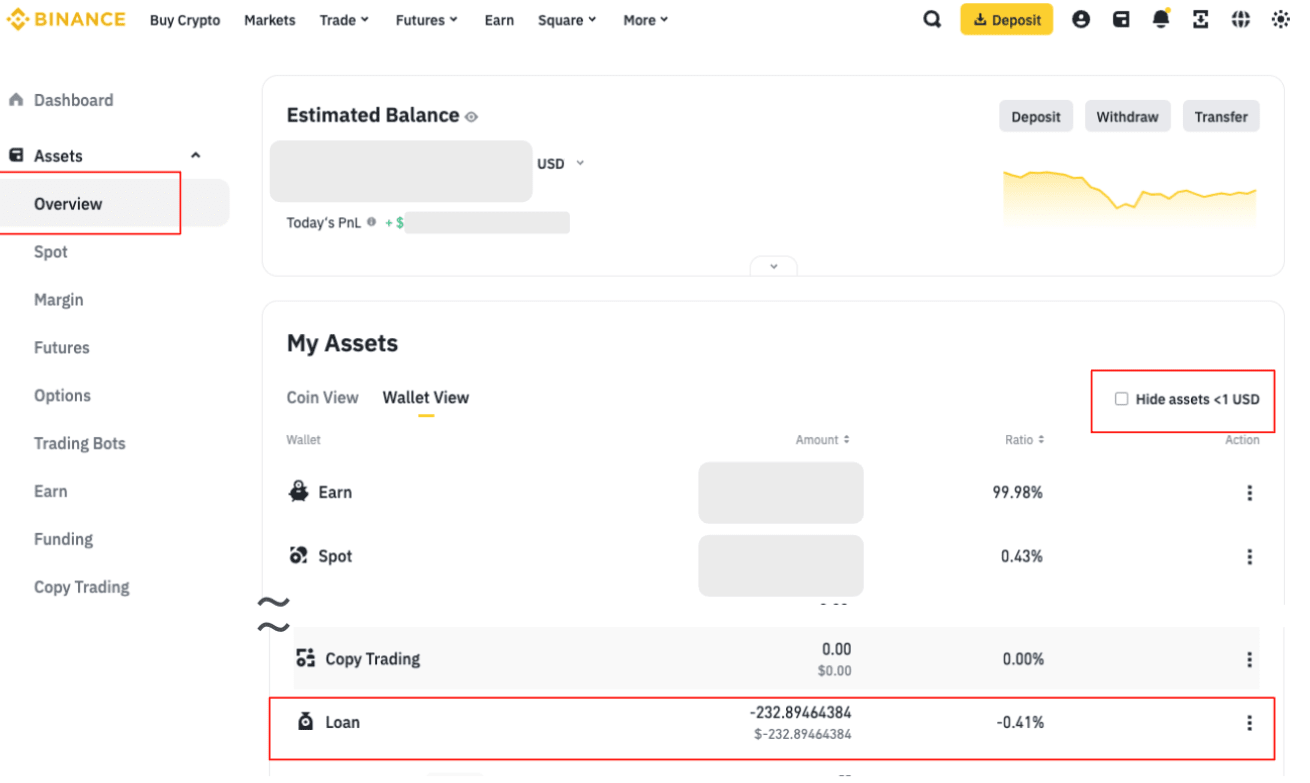Click the search magnifier icon in header

tap(932, 19)
